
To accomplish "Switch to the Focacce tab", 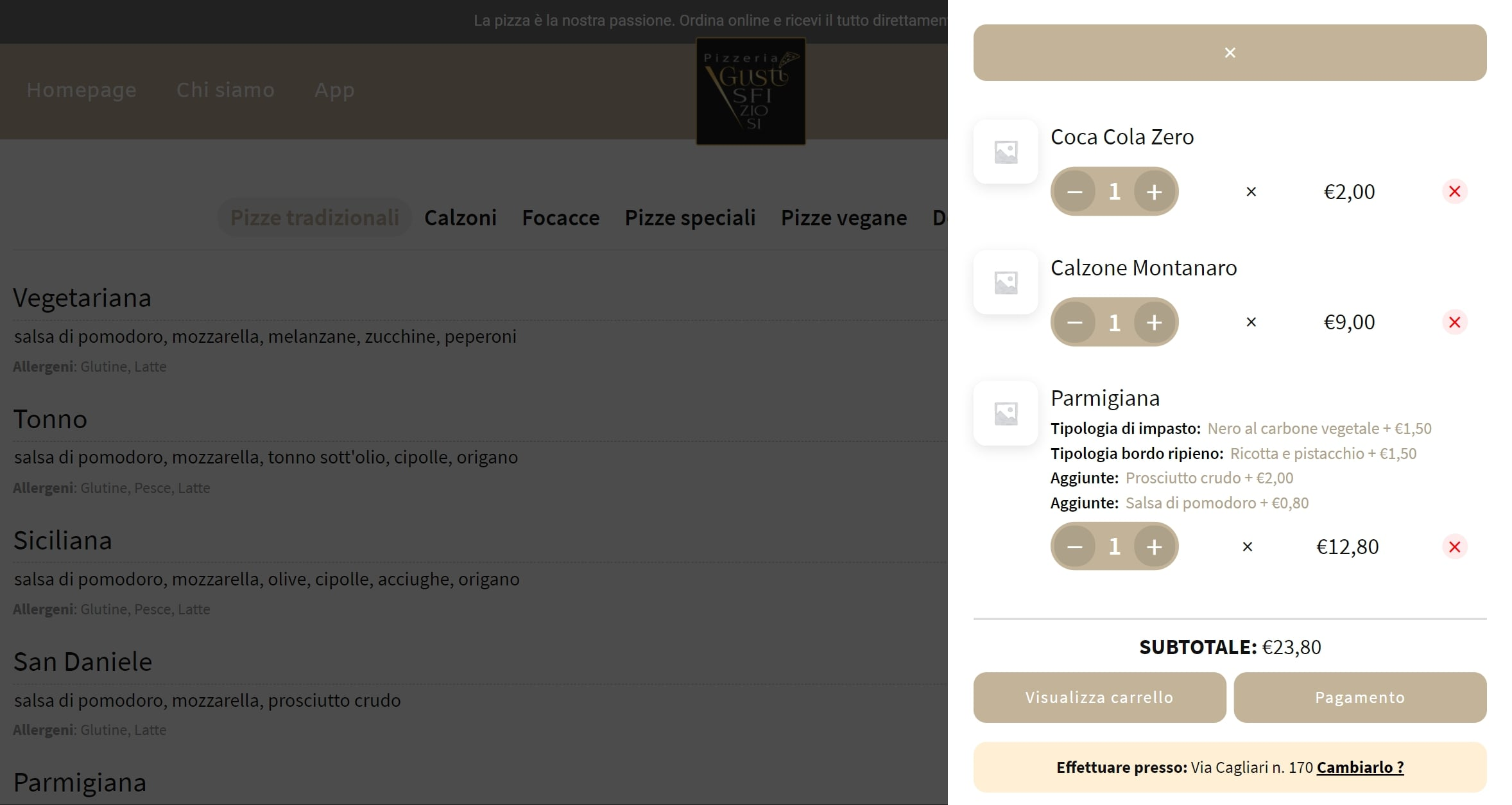I will [x=560, y=218].
